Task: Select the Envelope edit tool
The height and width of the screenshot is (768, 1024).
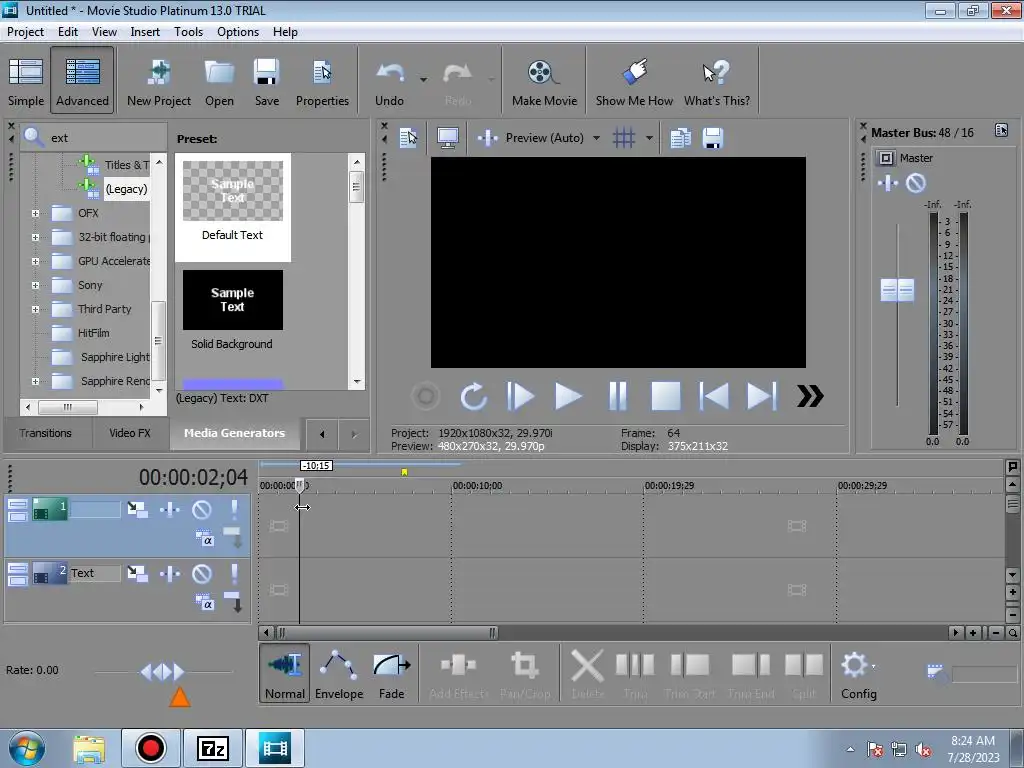Action: pyautogui.click(x=339, y=673)
